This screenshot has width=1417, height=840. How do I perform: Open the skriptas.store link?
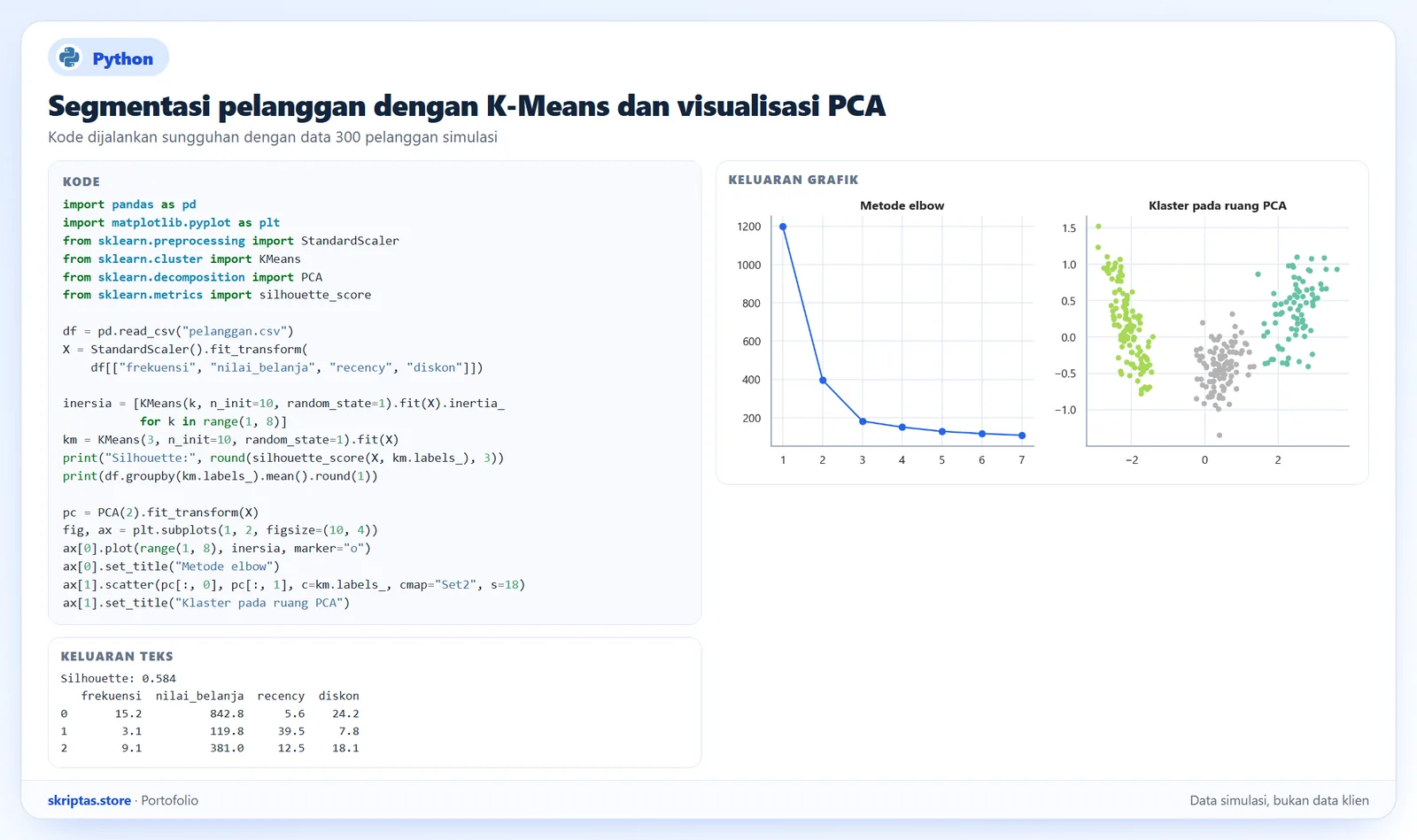point(89,800)
